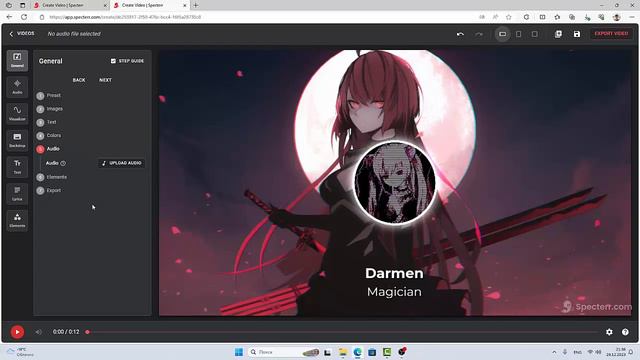Click the Next step button
The image size is (640, 360).
pos(105,80)
